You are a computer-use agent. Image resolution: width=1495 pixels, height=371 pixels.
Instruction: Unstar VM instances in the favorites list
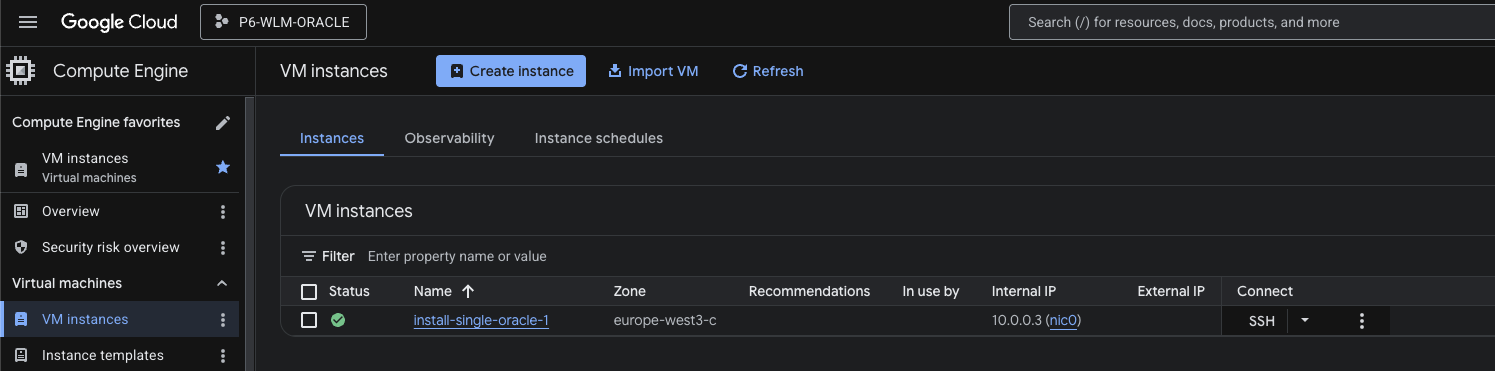tap(223, 167)
